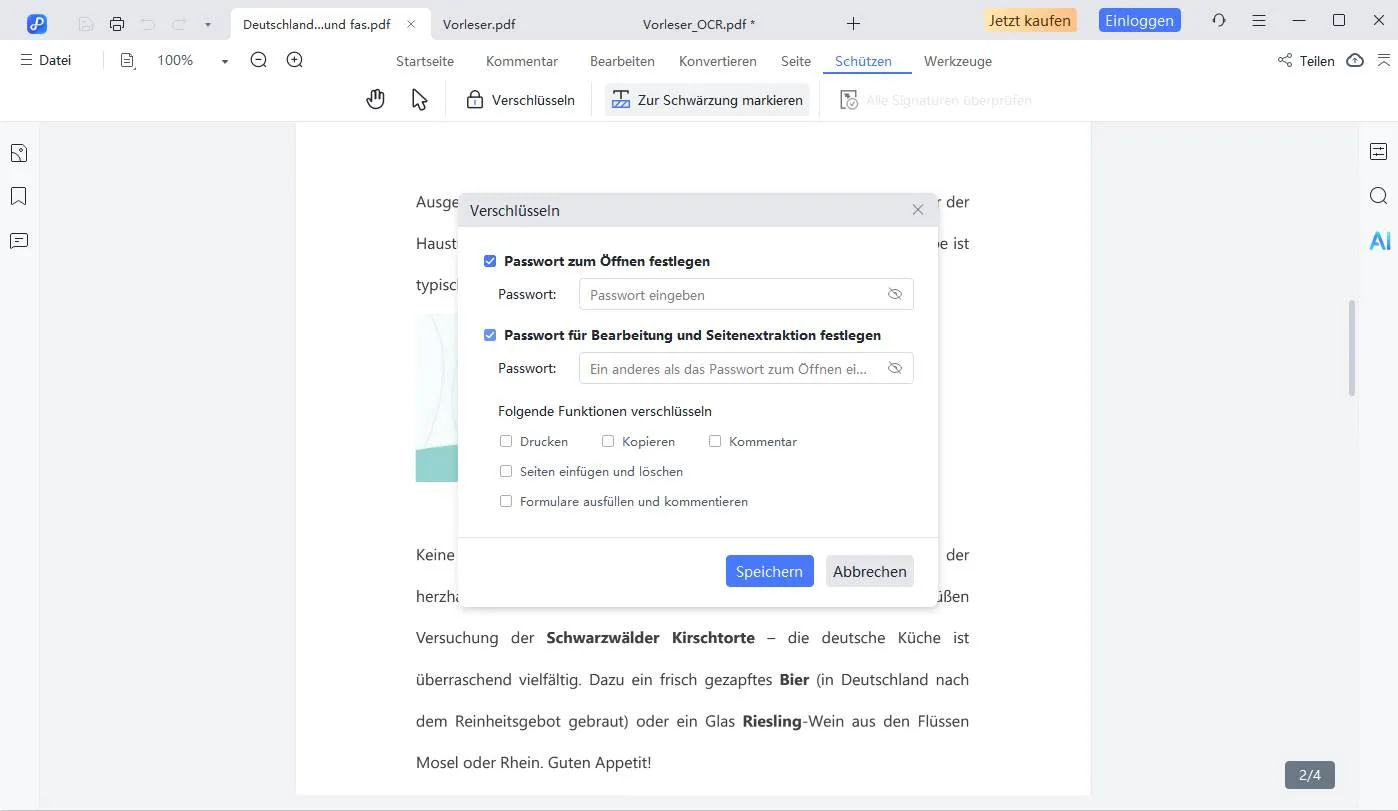This screenshot has width=1398, height=811.
Task: Open the properties panel in right sidebar
Action: (x=1379, y=152)
